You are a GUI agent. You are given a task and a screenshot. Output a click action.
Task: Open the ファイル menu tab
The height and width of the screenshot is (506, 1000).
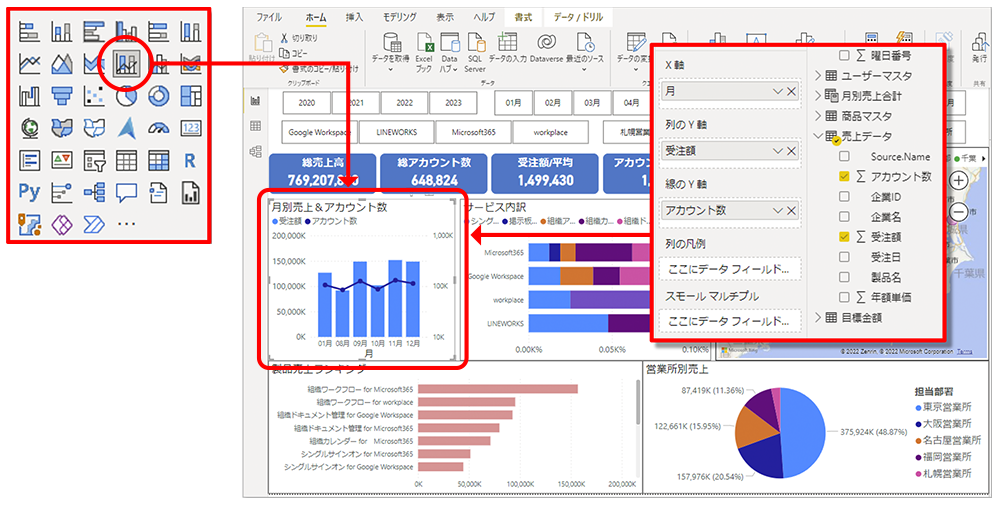pyautogui.click(x=268, y=17)
